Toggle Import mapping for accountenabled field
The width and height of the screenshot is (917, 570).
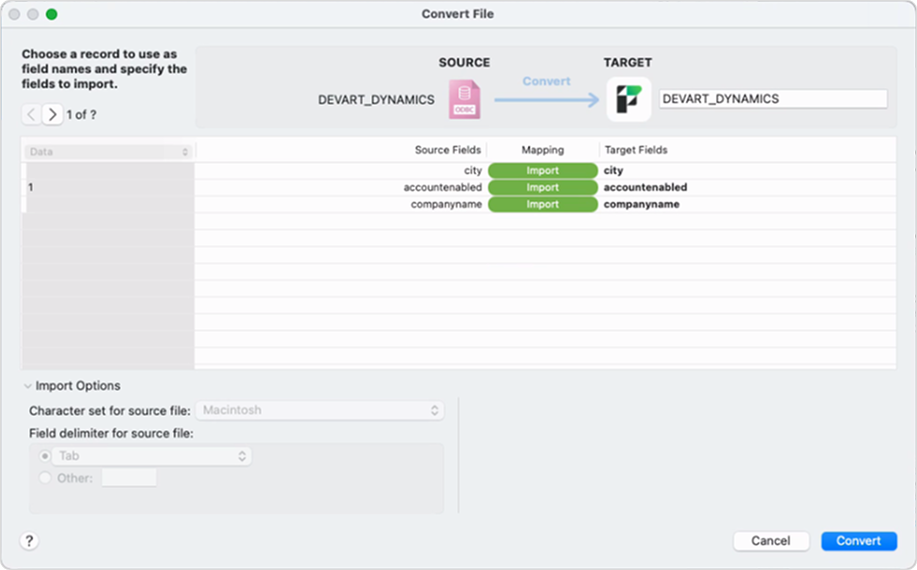tap(543, 187)
